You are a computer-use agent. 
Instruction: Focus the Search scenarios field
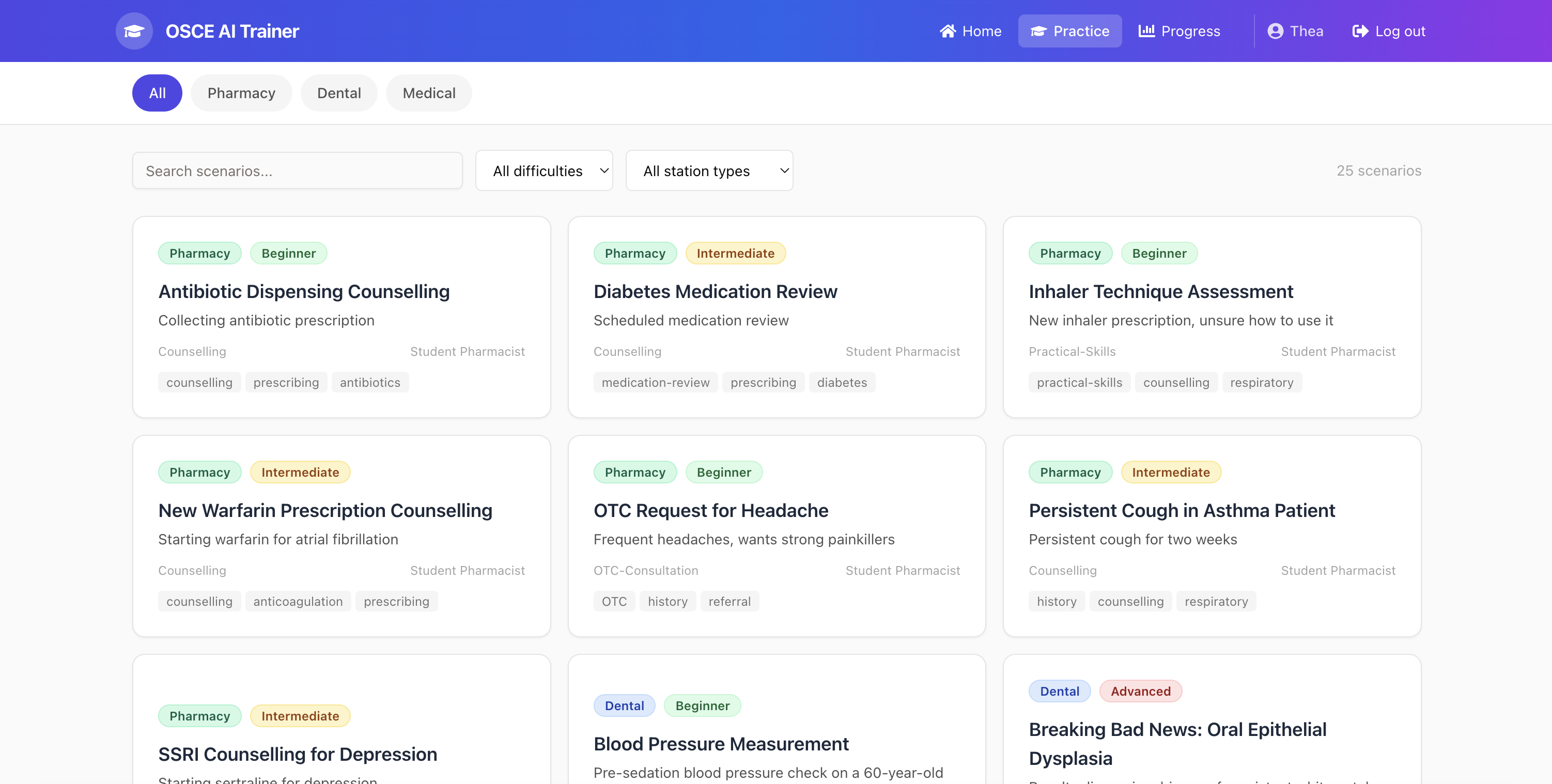pos(297,170)
